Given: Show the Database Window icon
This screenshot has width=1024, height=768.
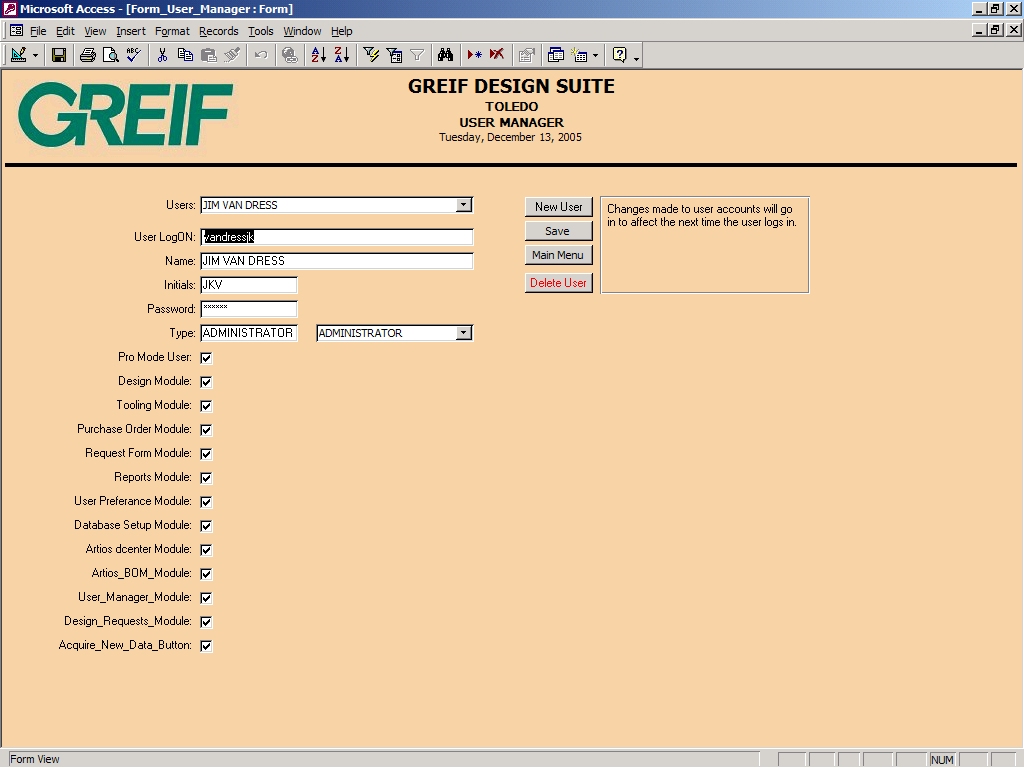Looking at the screenshot, I should [556, 56].
